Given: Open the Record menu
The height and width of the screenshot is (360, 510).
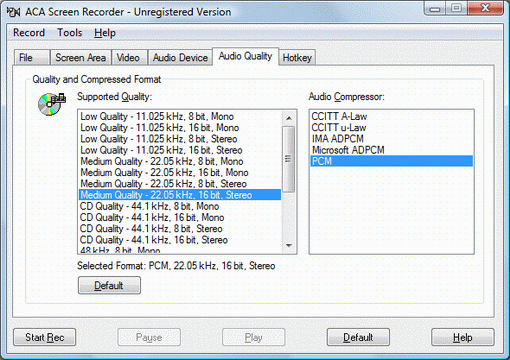Looking at the screenshot, I should pos(29,33).
